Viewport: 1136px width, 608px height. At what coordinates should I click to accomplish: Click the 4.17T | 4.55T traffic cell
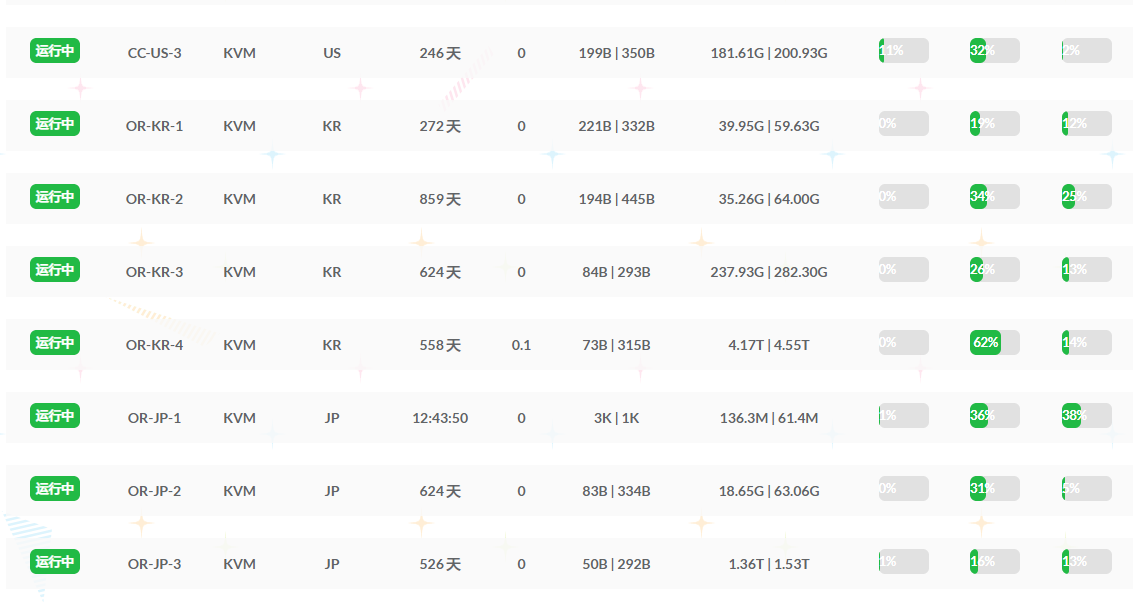pos(769,345)
